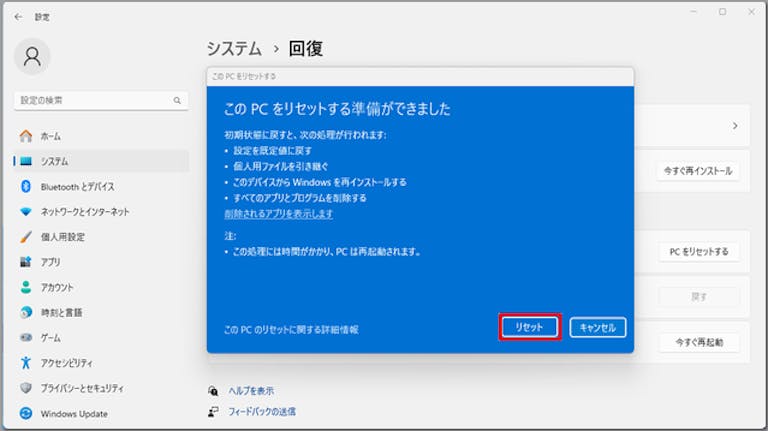The image size is (768, 431).
Task: Open 個人用設定 paintbrush icon
Action: (26, 237)
